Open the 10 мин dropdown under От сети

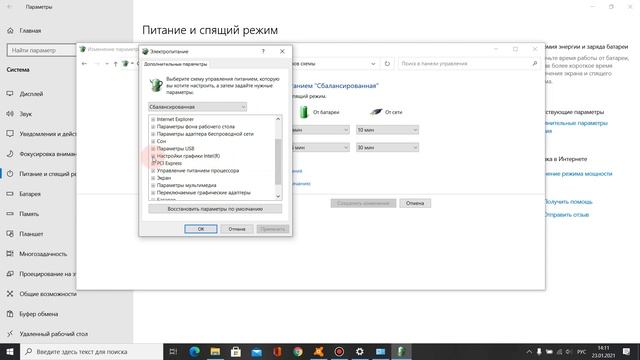click(387, 130)
